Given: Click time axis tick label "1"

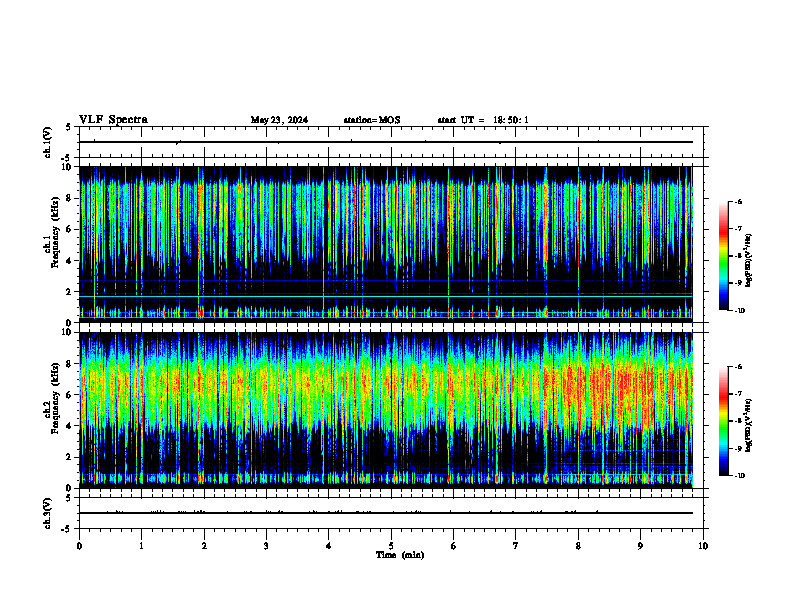Looking at the screenshot, I should (x=141, y=546).
